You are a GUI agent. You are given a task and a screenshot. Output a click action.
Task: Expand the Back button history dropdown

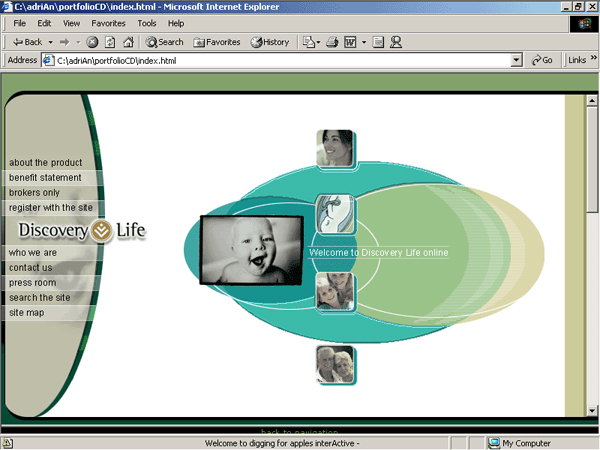[x=49, y=42]
